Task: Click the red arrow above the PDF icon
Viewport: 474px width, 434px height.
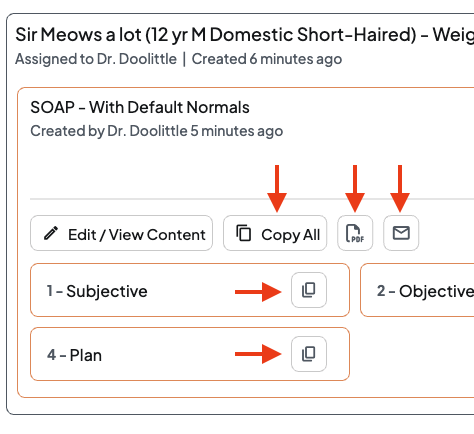Action: (x=355, y=188)
